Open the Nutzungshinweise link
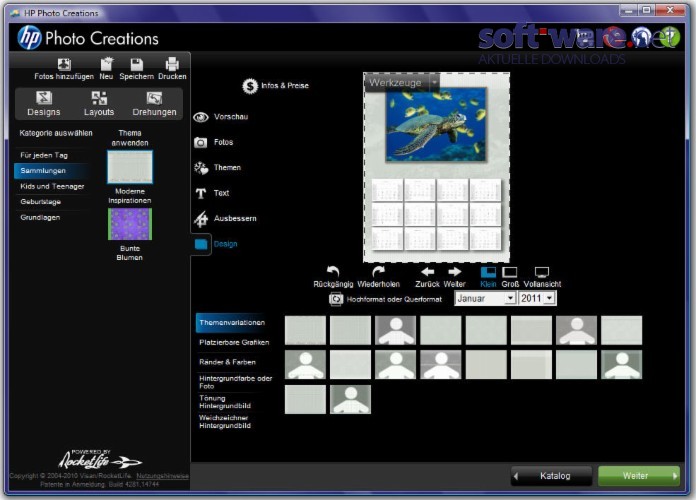 coord(162,476)
